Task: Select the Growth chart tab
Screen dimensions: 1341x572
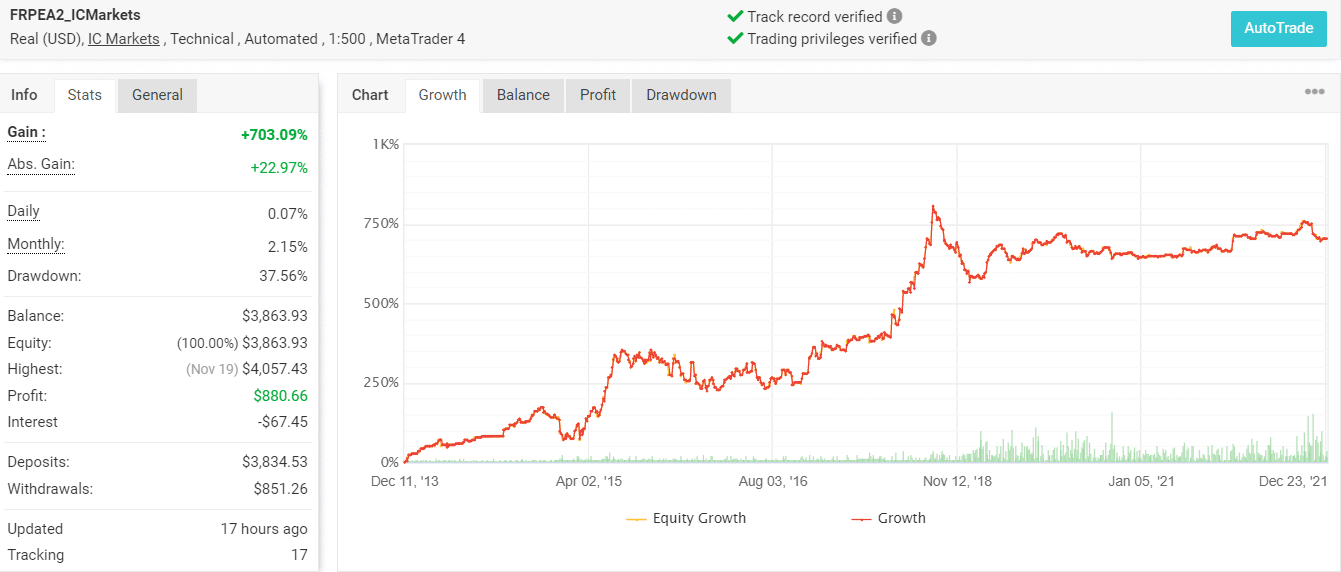Action: tap(442, 95)
